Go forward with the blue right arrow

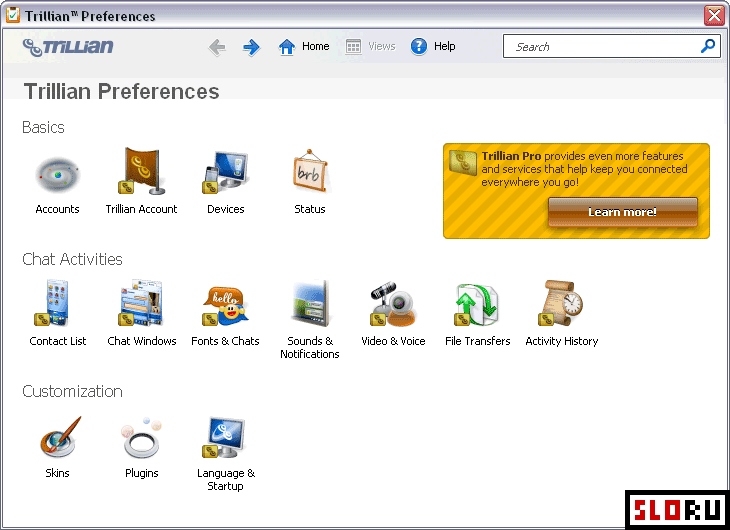pos(251,47)
